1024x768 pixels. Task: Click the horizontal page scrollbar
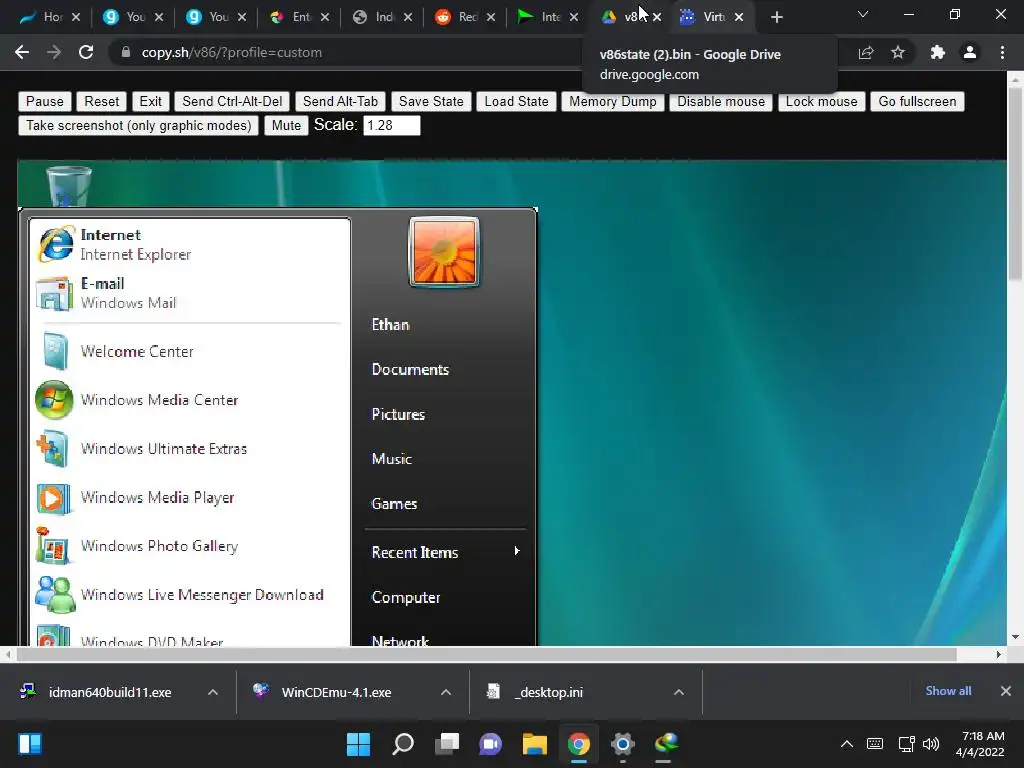[487, 654]
